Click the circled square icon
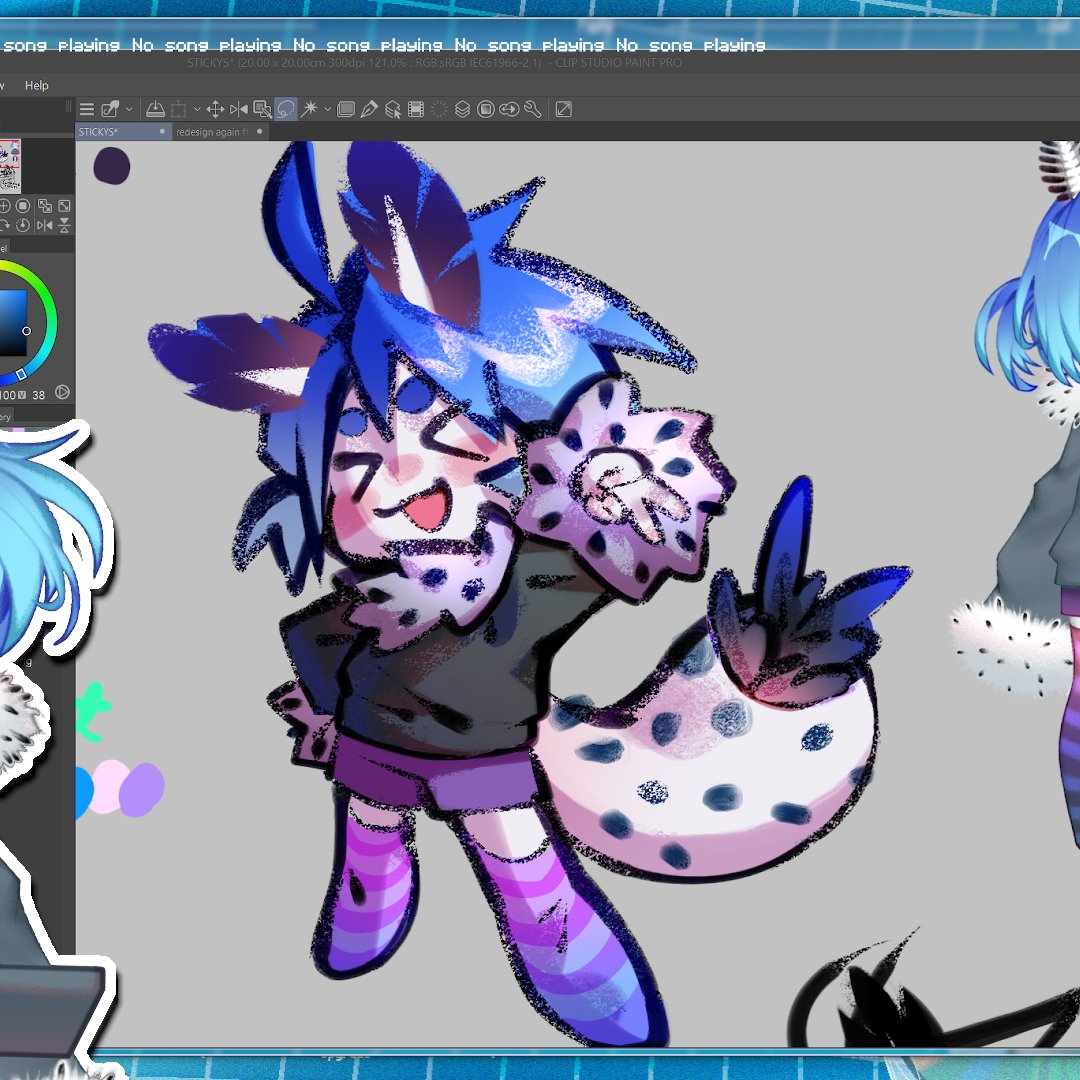 coord(486,110)
